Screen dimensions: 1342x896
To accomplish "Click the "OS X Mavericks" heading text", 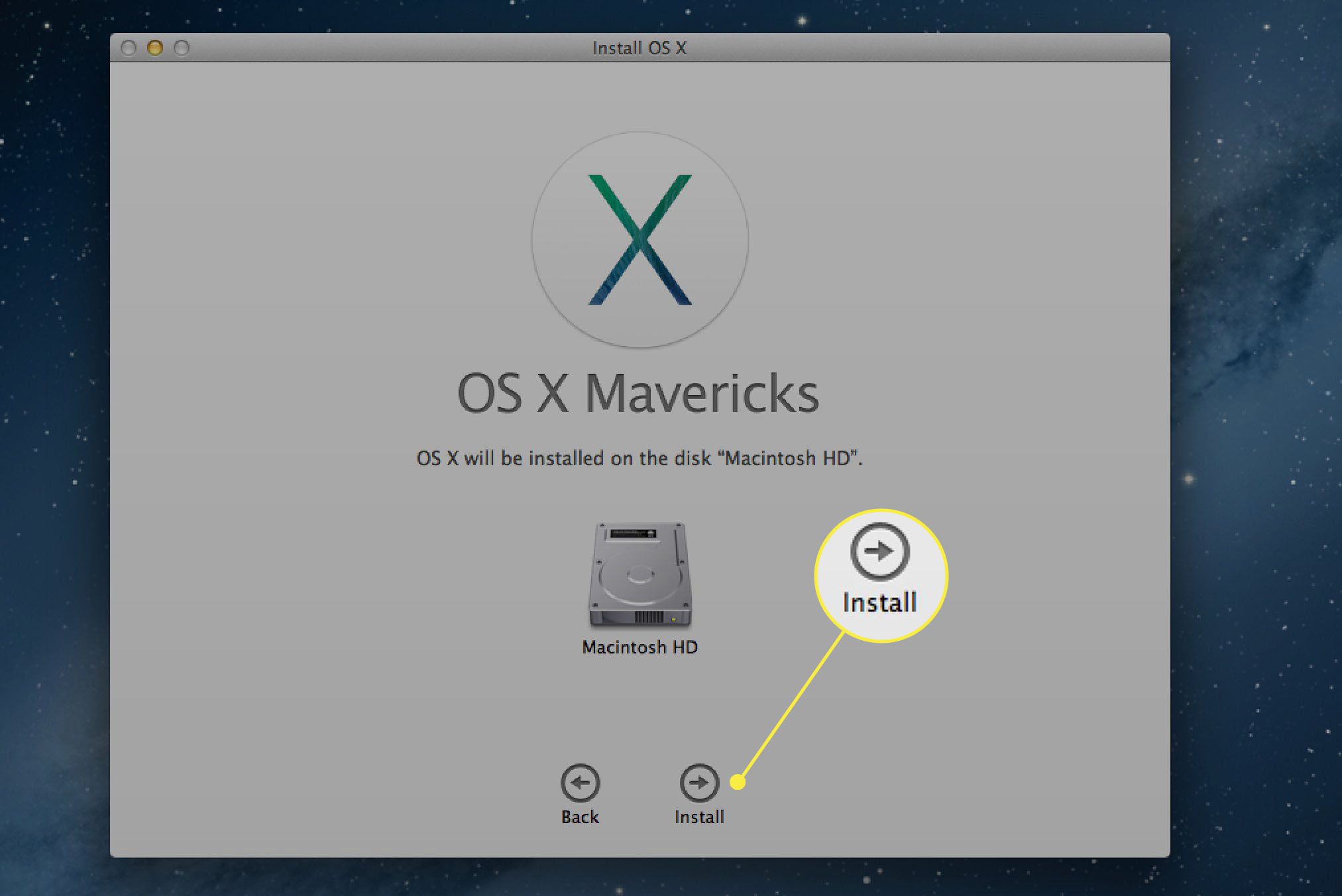I will (x=638, y=394).
